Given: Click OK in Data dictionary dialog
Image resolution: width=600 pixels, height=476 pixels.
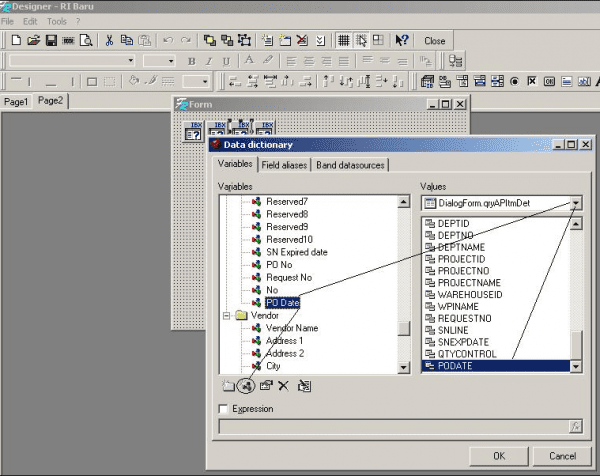Looking at the screenshot, I should tap(499, 456).
